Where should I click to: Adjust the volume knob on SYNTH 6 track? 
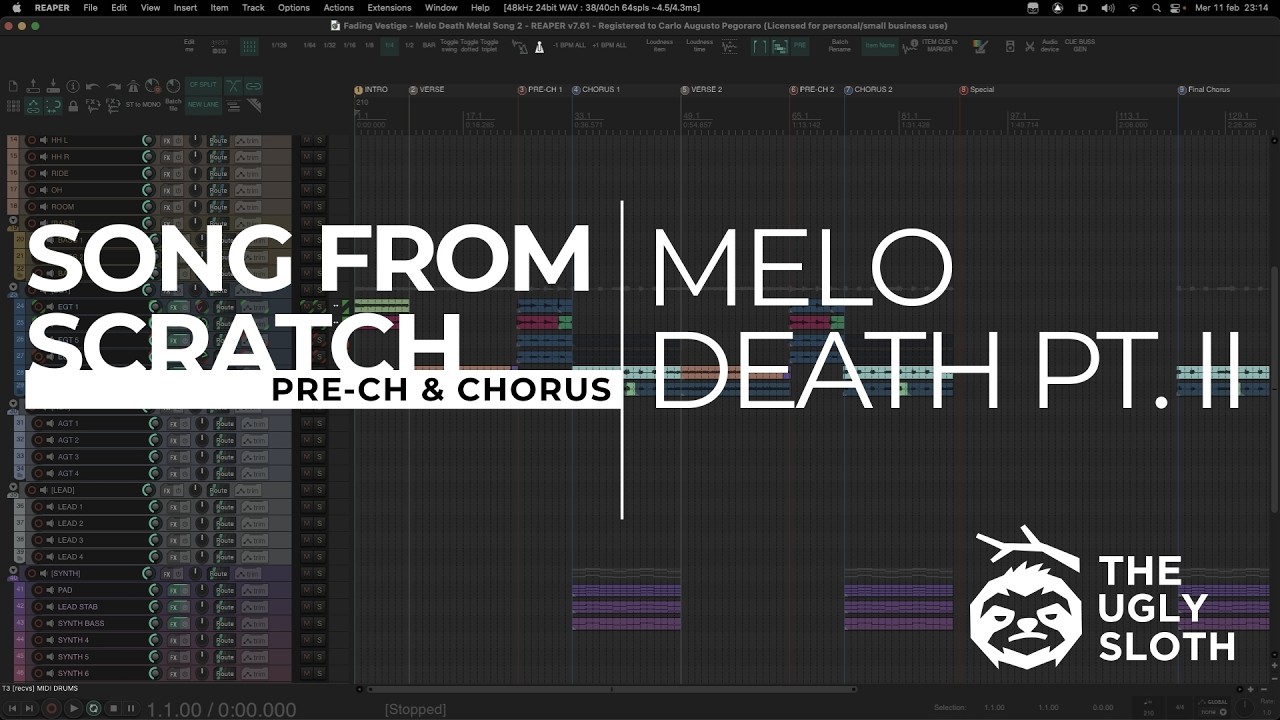[154, 674]
